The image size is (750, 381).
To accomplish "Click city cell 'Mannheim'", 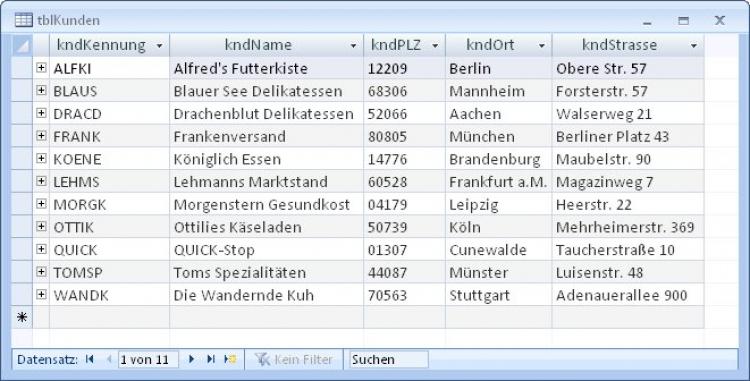I will (498, 91).
